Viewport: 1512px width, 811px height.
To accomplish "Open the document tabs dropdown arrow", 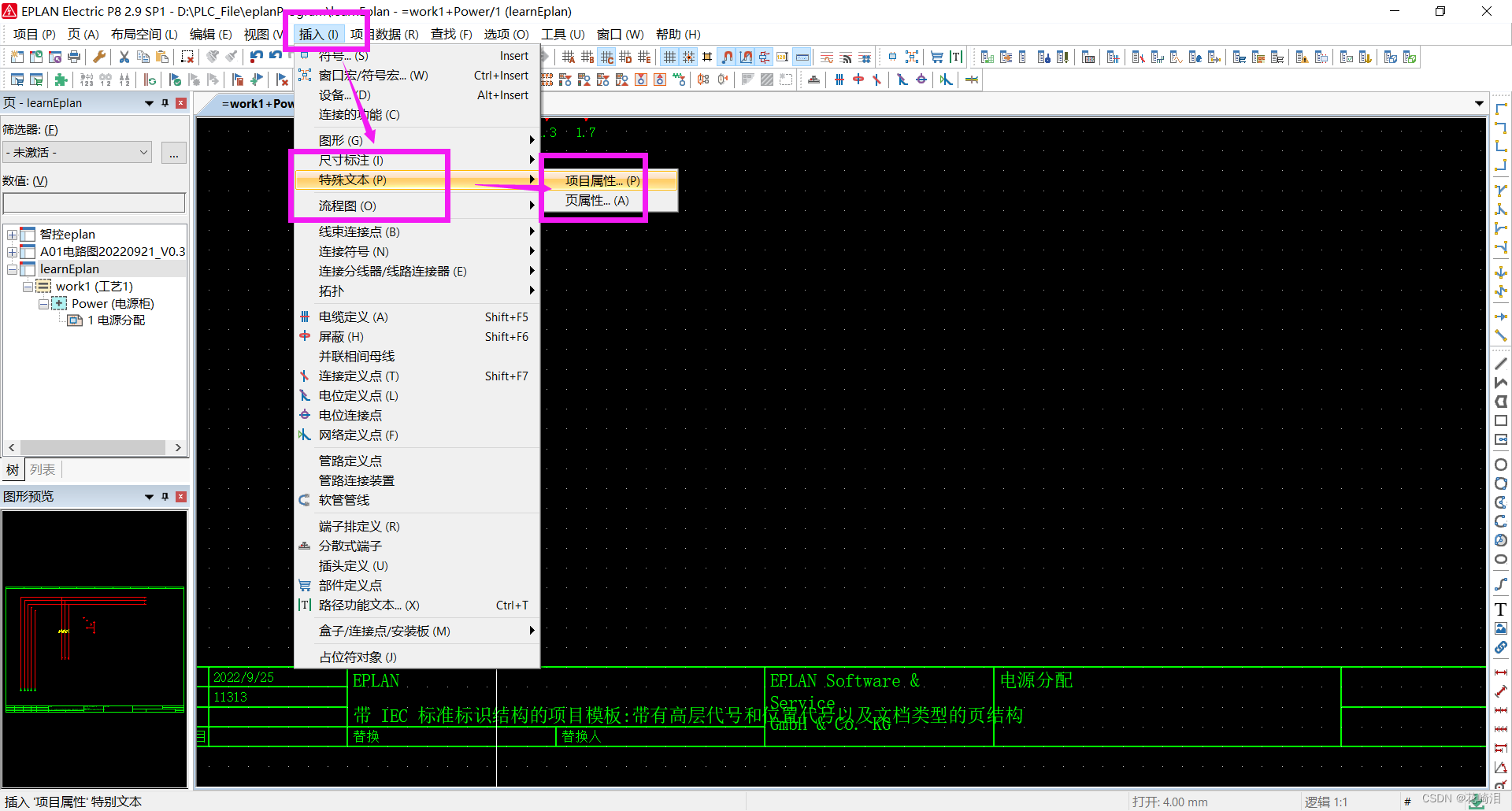I will pyautogui.click(x=1479, y=103).
